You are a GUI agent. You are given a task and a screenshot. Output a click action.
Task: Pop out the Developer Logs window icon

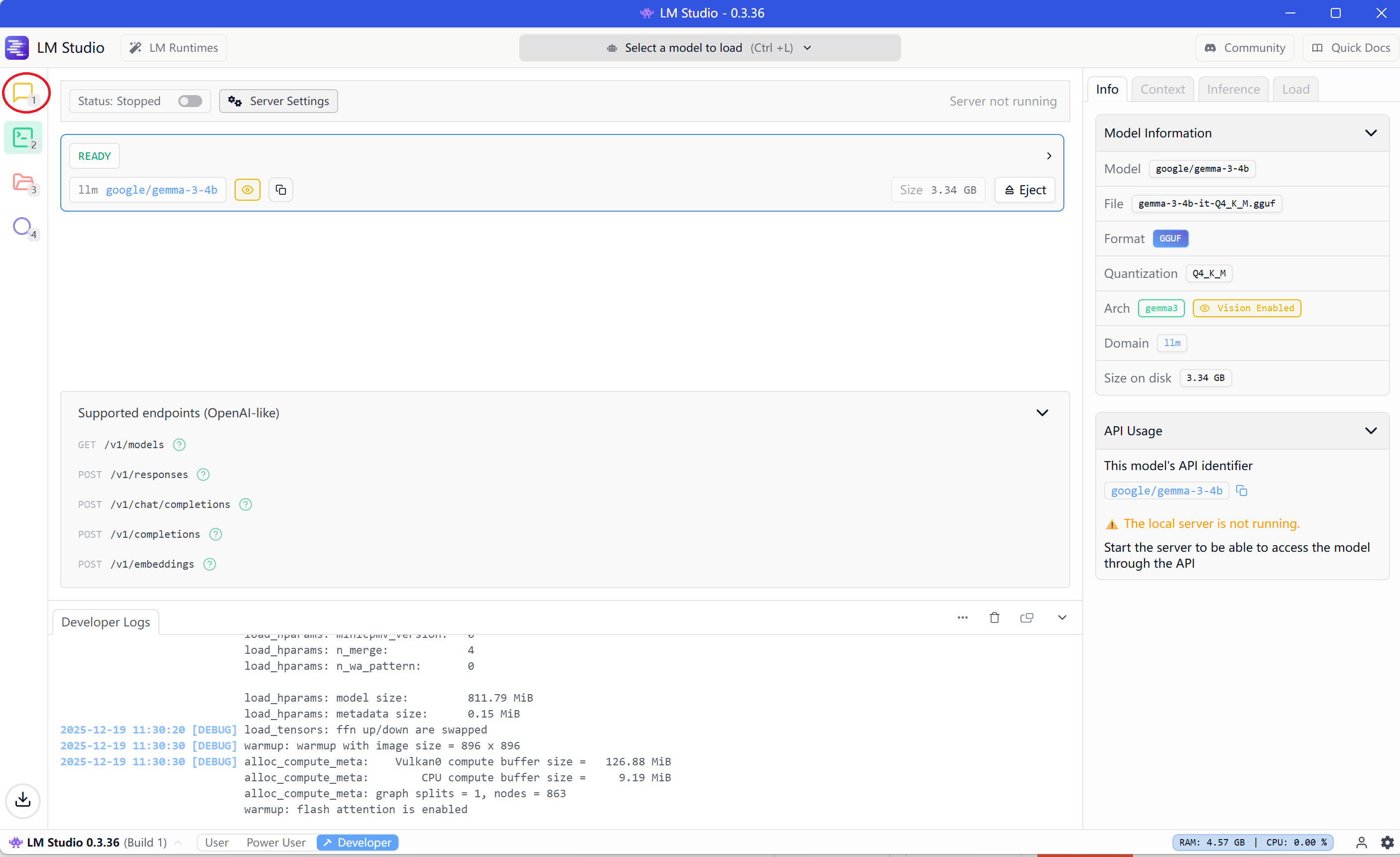pyautogui.click(x=1026, y=617)
